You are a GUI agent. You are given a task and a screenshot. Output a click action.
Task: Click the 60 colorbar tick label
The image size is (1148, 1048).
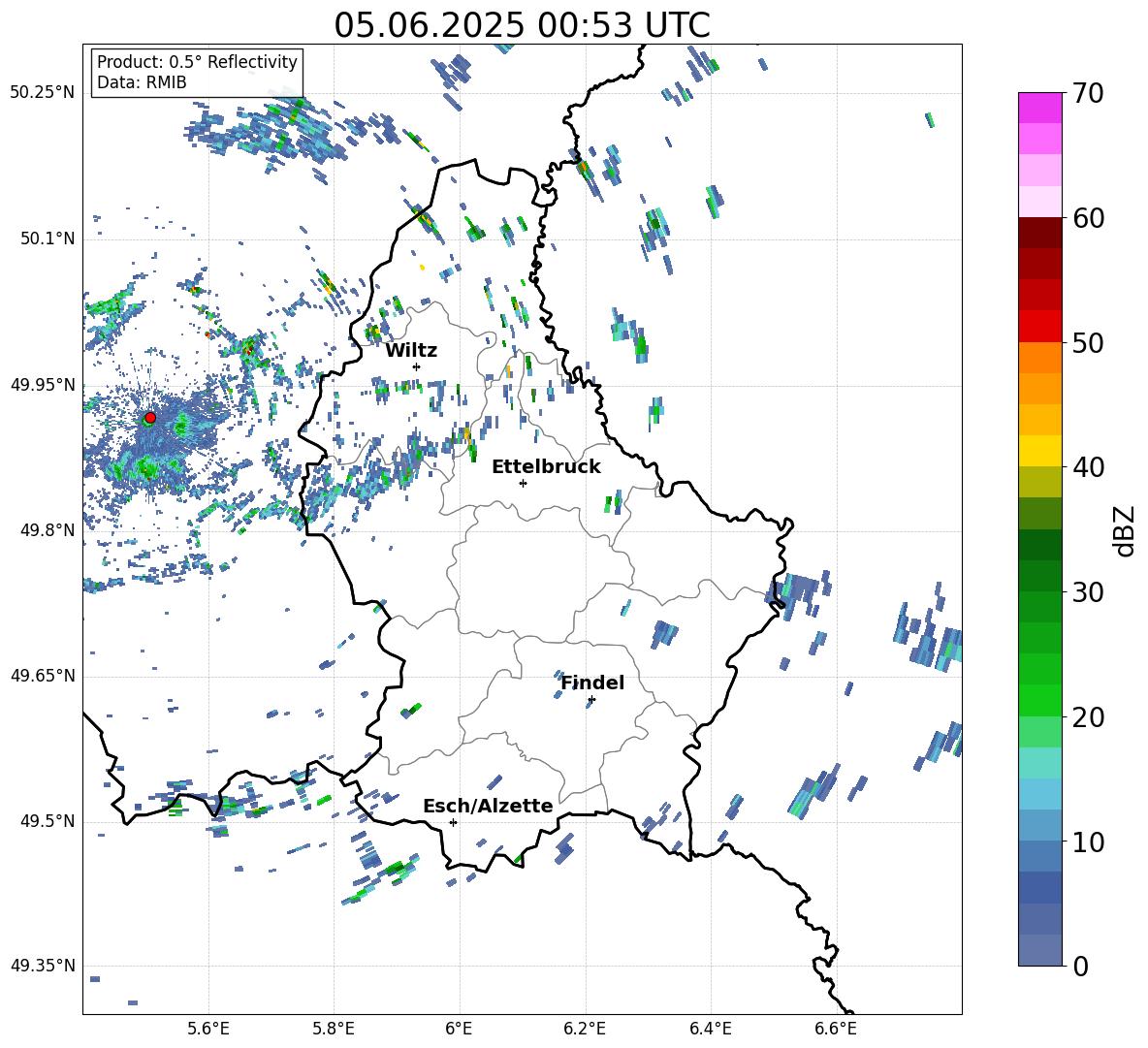tap(1088, 218)
